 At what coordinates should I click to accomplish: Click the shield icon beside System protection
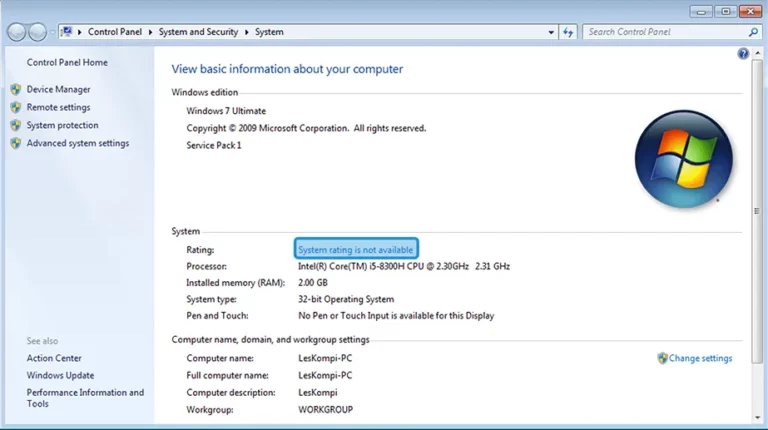click(x=16, y=125)
